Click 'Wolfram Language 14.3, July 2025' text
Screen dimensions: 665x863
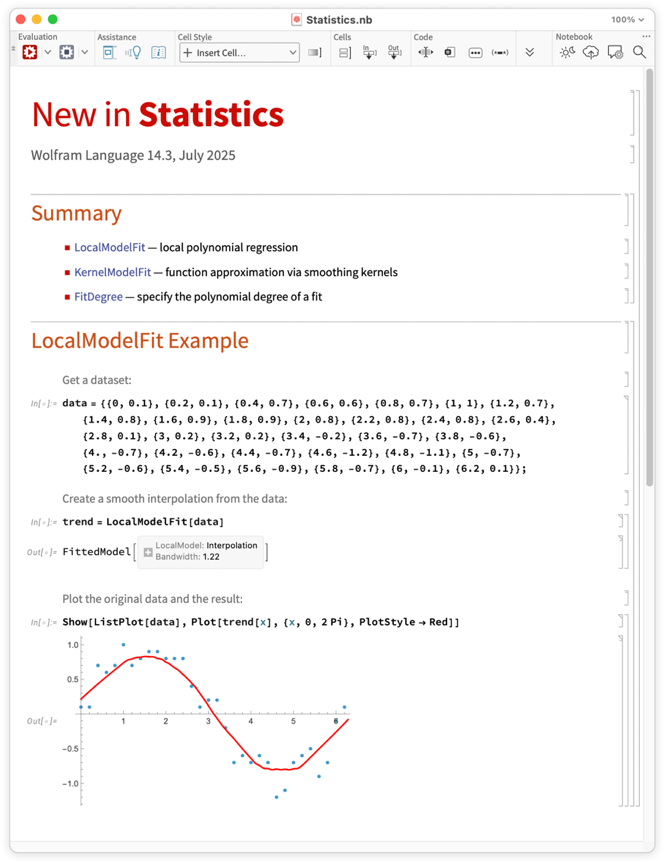click(133, 155)
